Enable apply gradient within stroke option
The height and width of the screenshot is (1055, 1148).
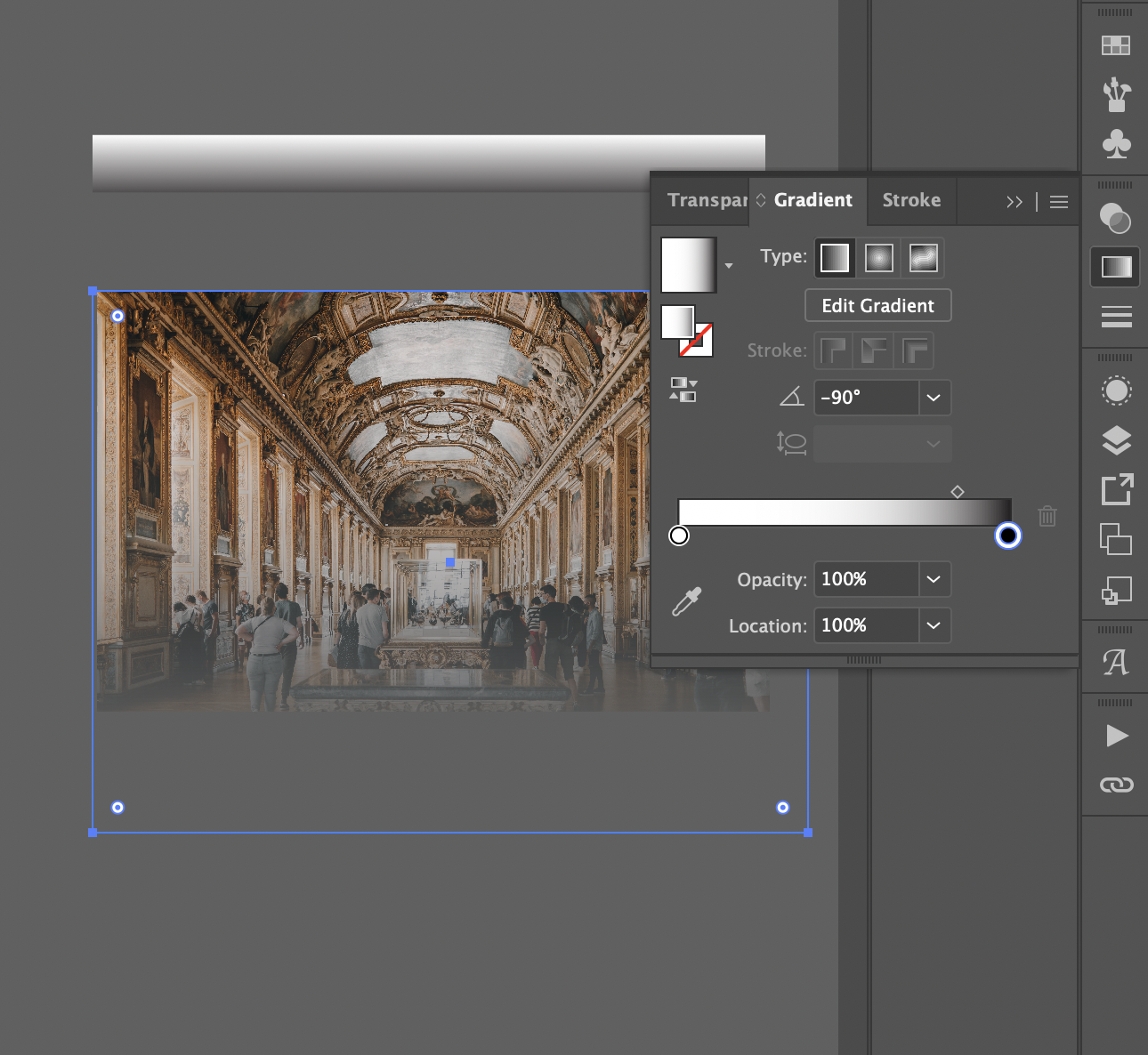click(x=833, y=350)
